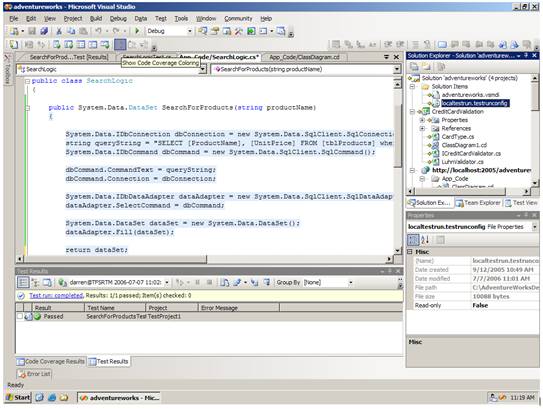Click the Alphabetical sort button in Properties
The height and width of the screenshot is (409, 543).
point(425,240)
